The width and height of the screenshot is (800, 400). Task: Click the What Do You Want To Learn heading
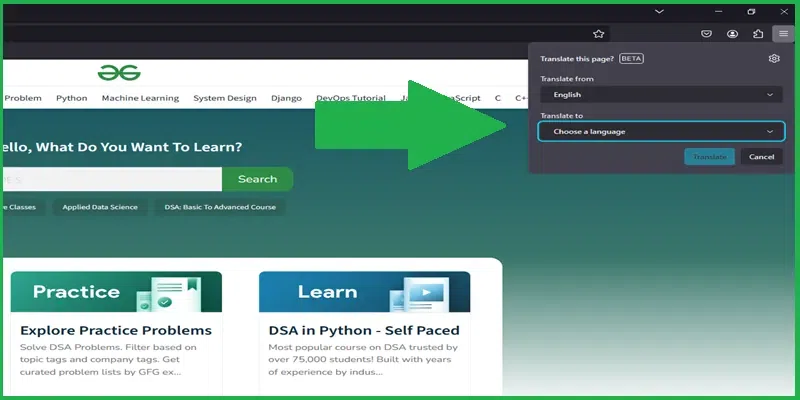pos(122,147)
